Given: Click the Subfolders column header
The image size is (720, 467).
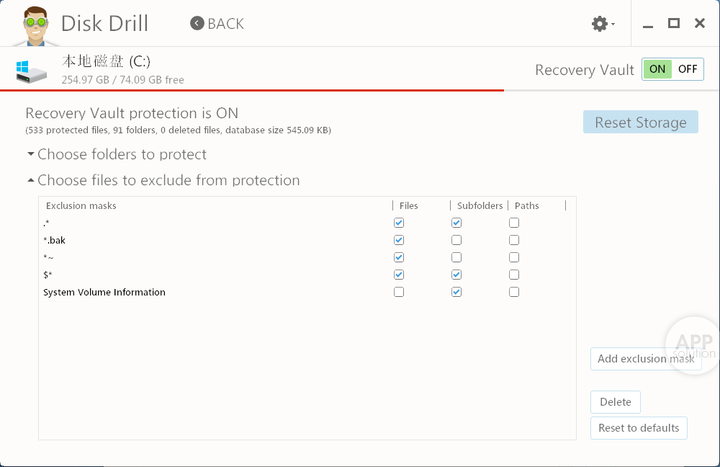Looking at the screenshot, I should pyautogui.click(x=479, y=206).
